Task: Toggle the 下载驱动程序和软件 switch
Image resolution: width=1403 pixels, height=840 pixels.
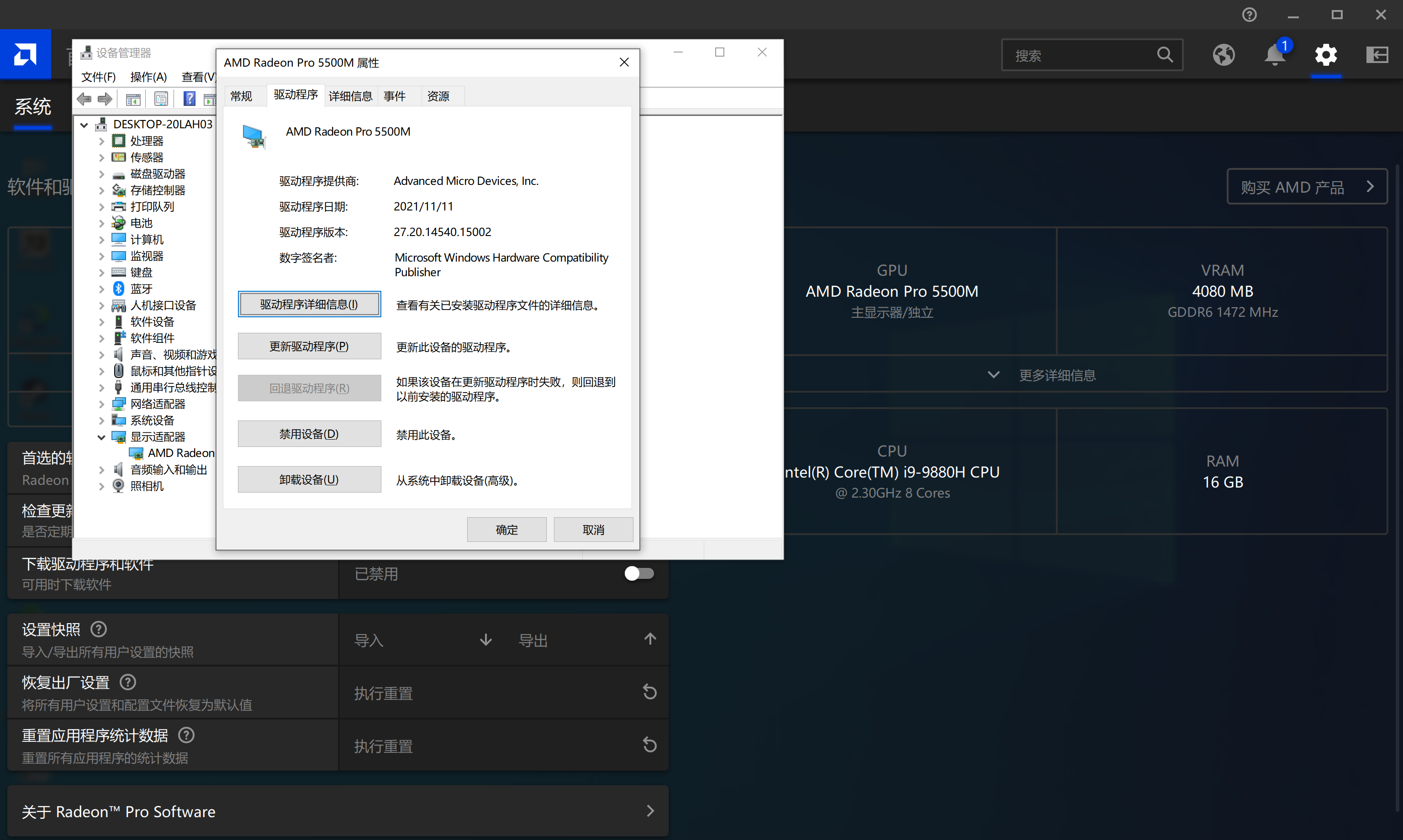Action: (638, 573)
